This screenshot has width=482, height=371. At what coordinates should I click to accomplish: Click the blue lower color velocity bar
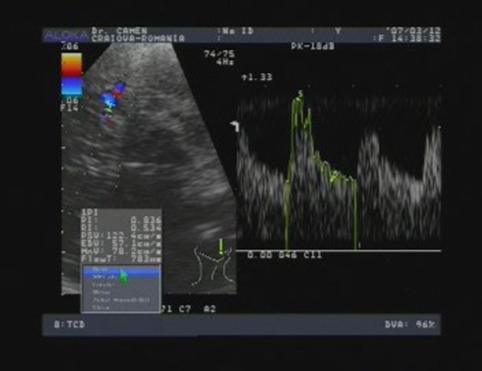coord(71,86)
